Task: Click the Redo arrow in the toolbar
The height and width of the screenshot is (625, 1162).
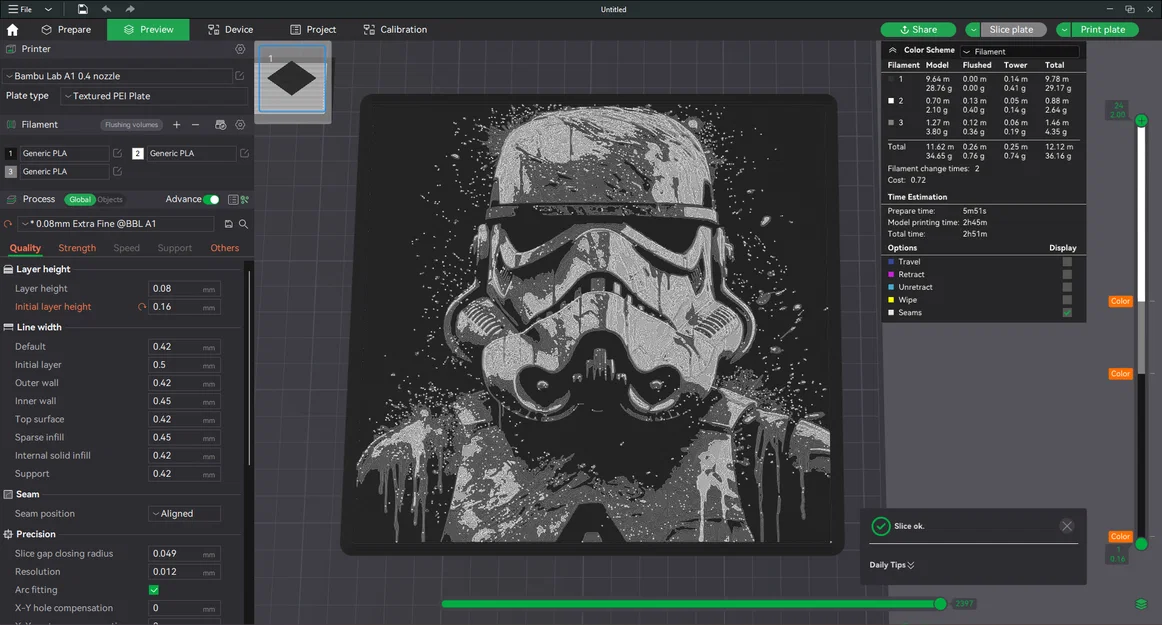Action: [x=130, y=8]
